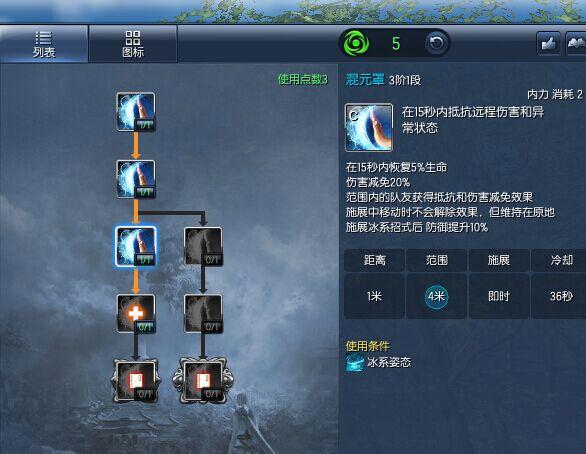The height and width of the screenshot is (454, 586).
Task: Click the green swirl skill point icon
Action: [x=356, y=43]
